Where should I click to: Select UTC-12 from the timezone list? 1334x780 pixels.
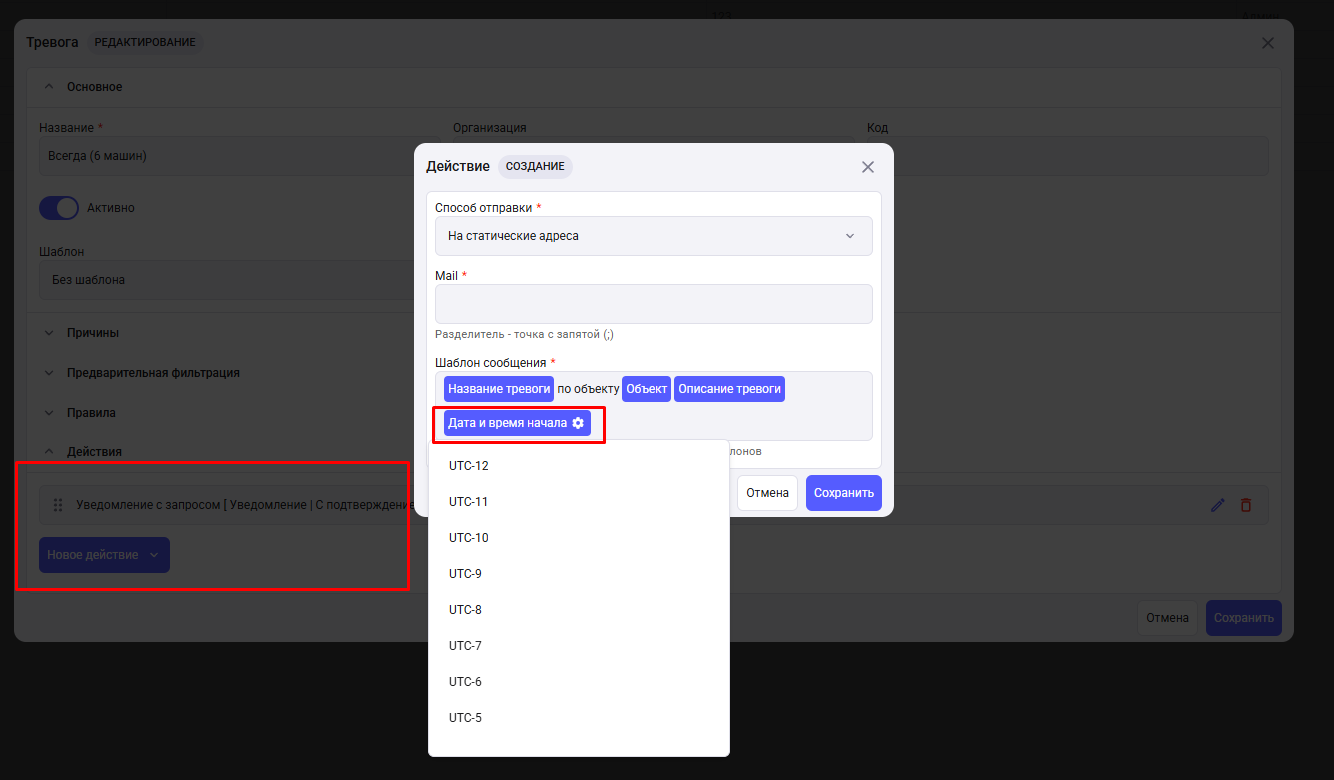(x=469, y=466)
